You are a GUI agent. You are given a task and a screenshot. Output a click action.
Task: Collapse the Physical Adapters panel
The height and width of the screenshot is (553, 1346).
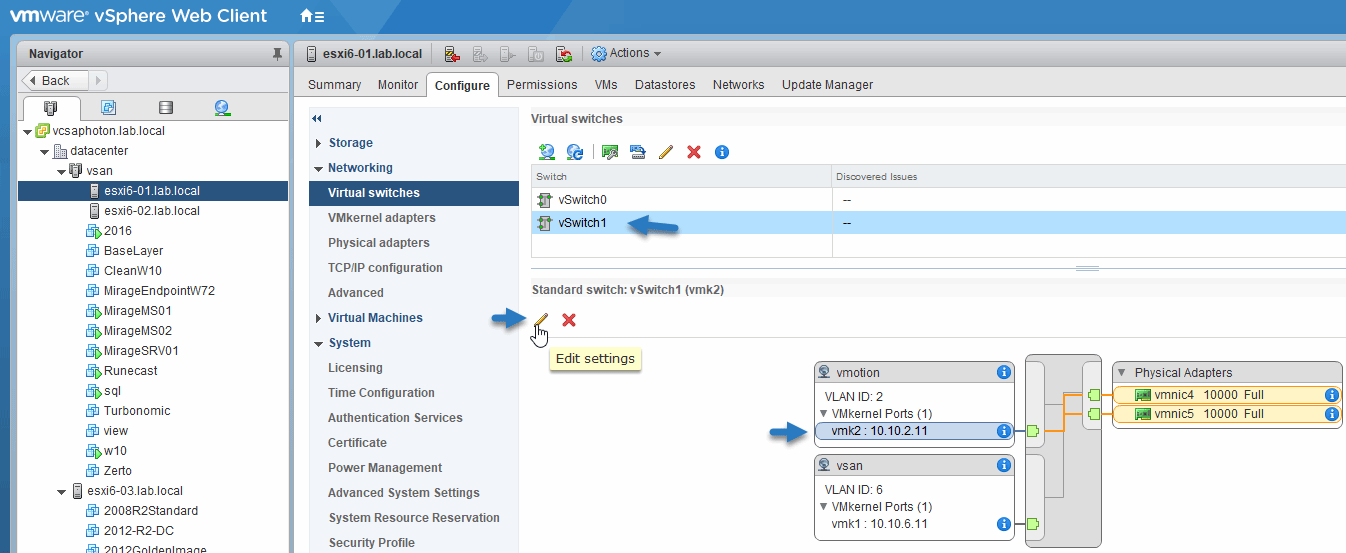tap(1122, 373)
